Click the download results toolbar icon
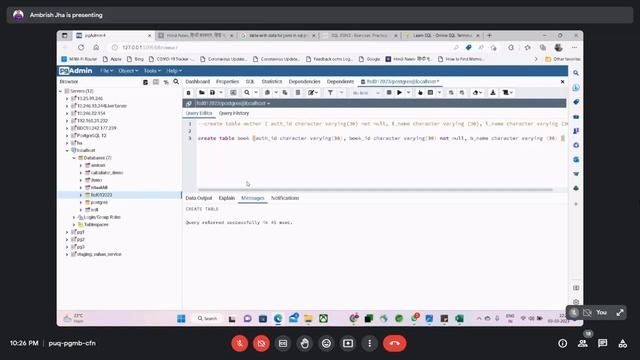 (x=493, y=93)
